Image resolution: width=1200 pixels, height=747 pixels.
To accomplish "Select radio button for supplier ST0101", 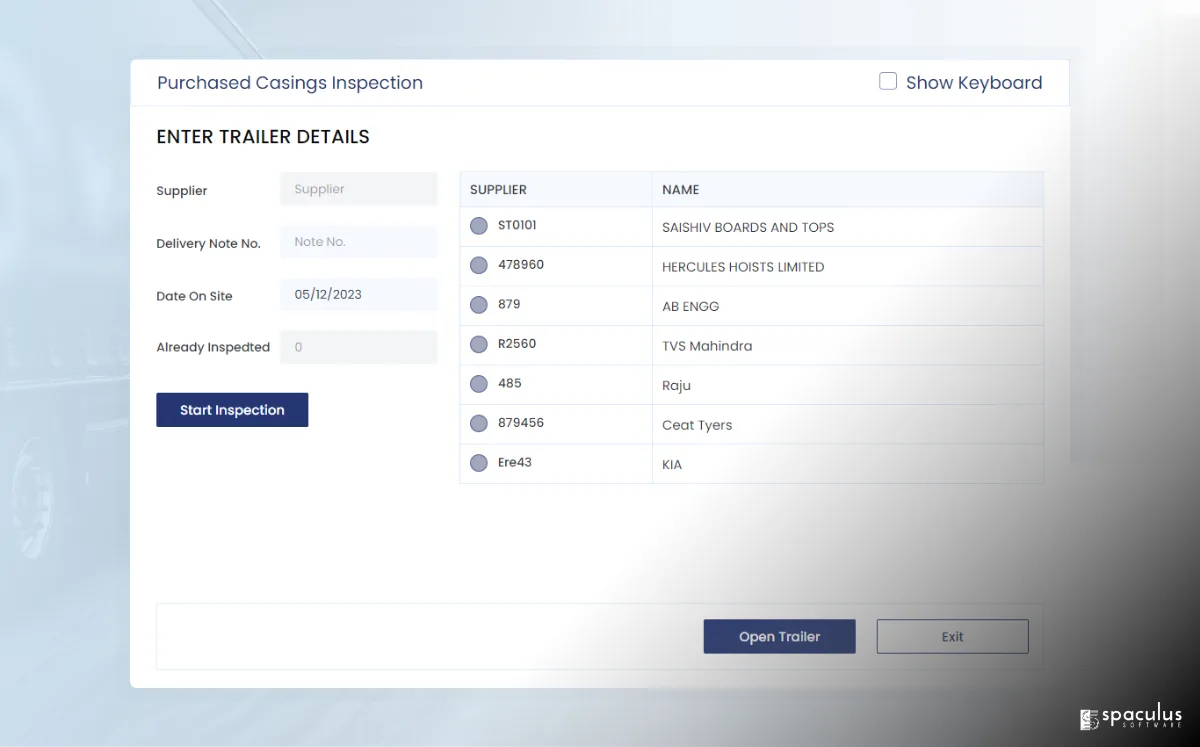I will (479, 226).
